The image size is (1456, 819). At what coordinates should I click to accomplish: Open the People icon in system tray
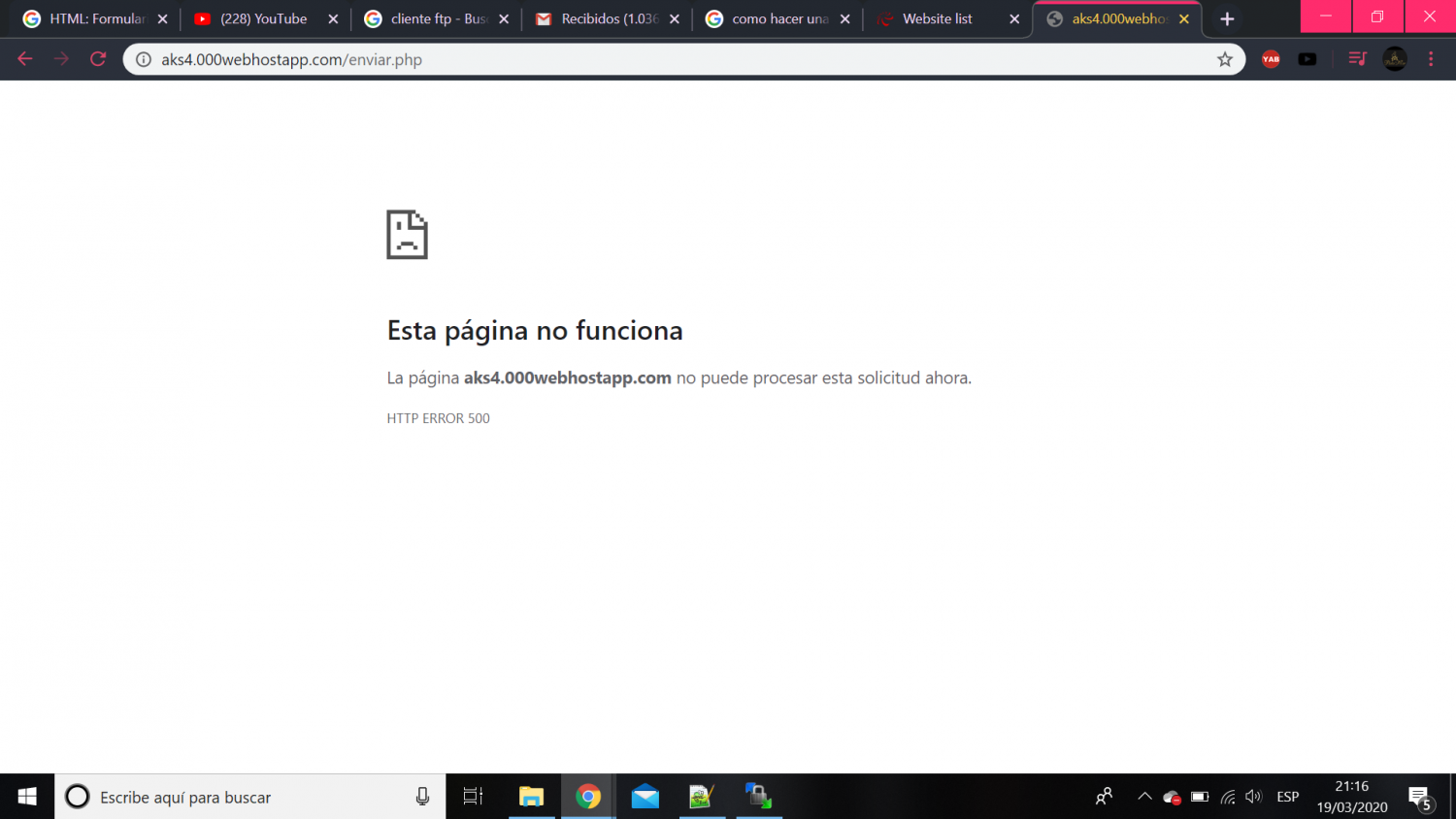click(1104, 797)
